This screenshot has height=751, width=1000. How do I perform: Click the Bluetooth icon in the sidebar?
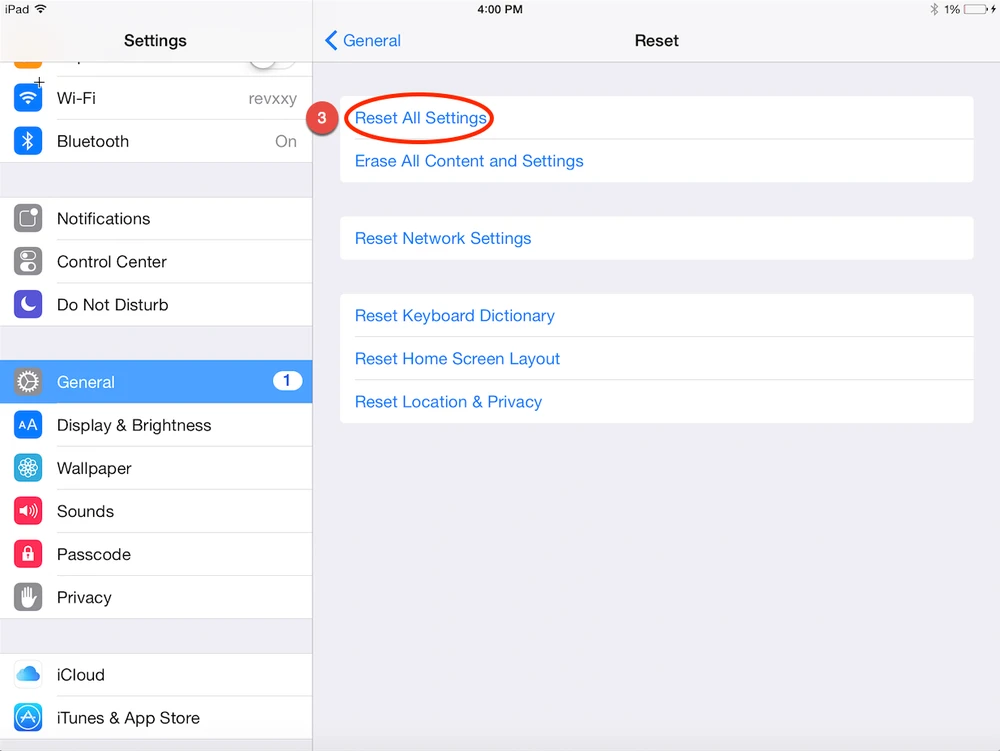click(x=27, y=141)
